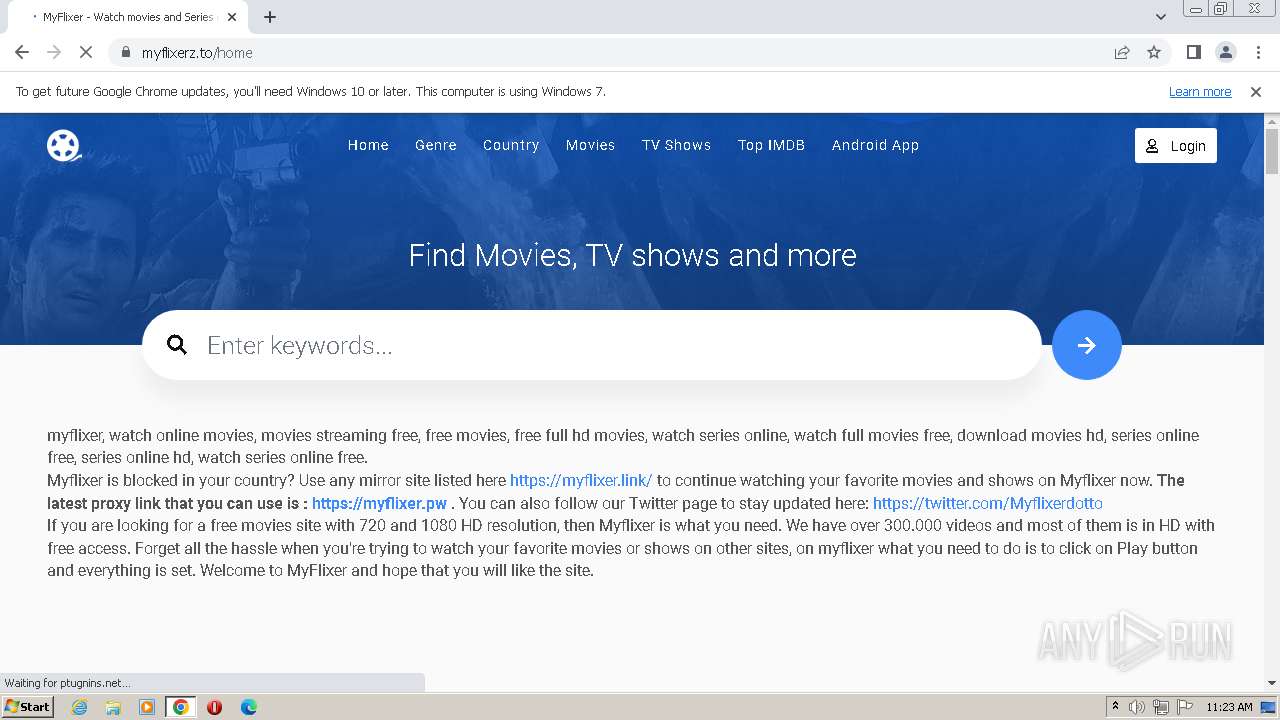
Task: Open the Home menu item
Action: point(368,145)
